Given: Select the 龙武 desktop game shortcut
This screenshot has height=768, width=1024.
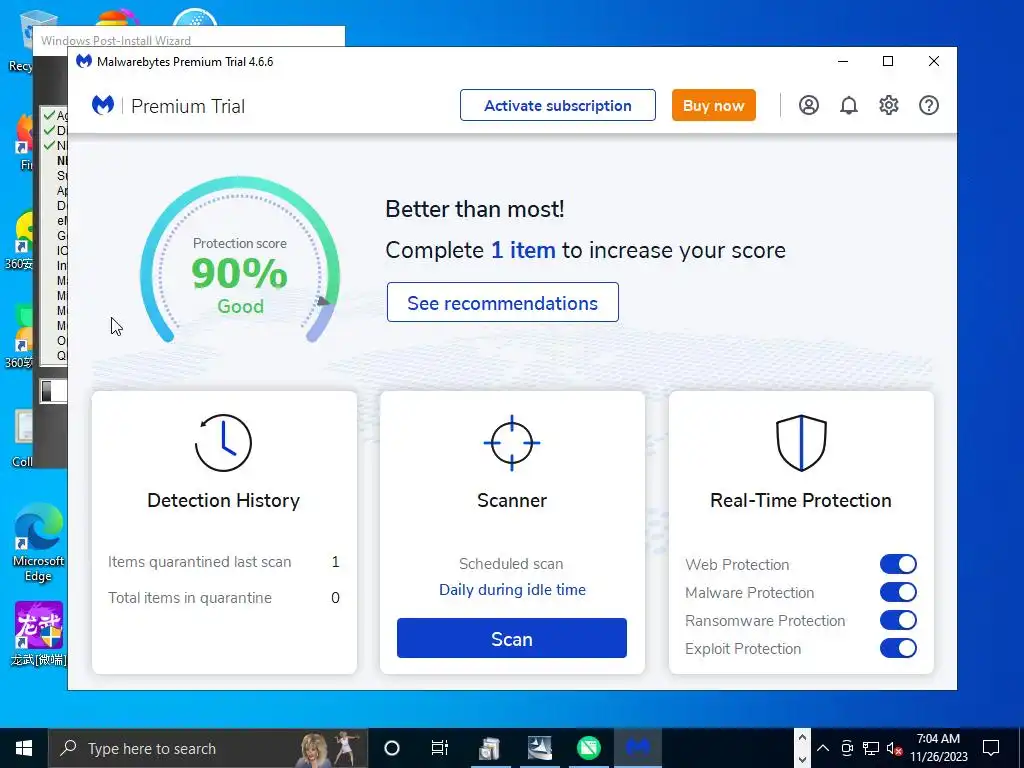Looking at the screenshot, I should [38, 633].
